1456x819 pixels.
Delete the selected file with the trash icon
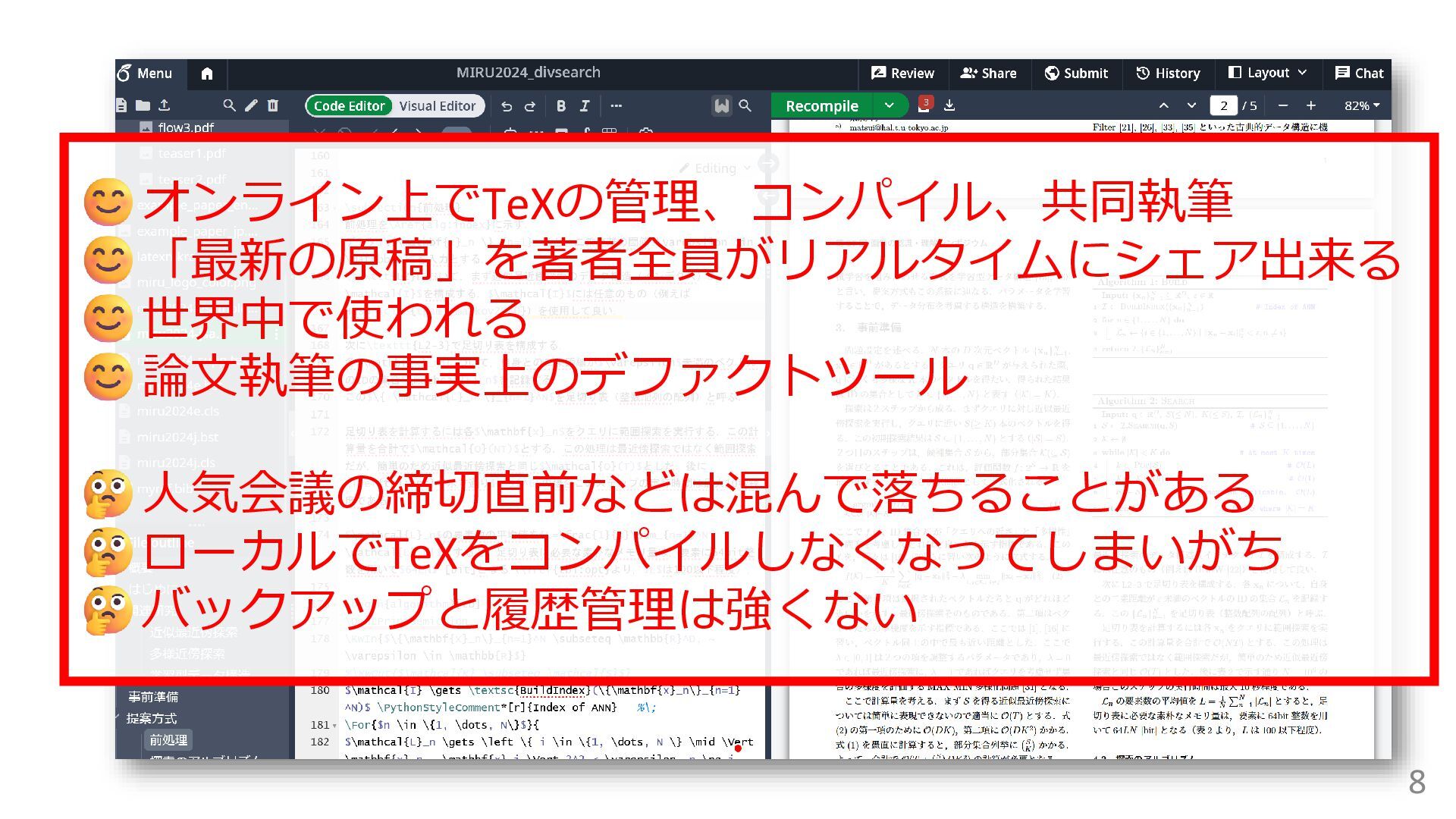click(273, 105)
